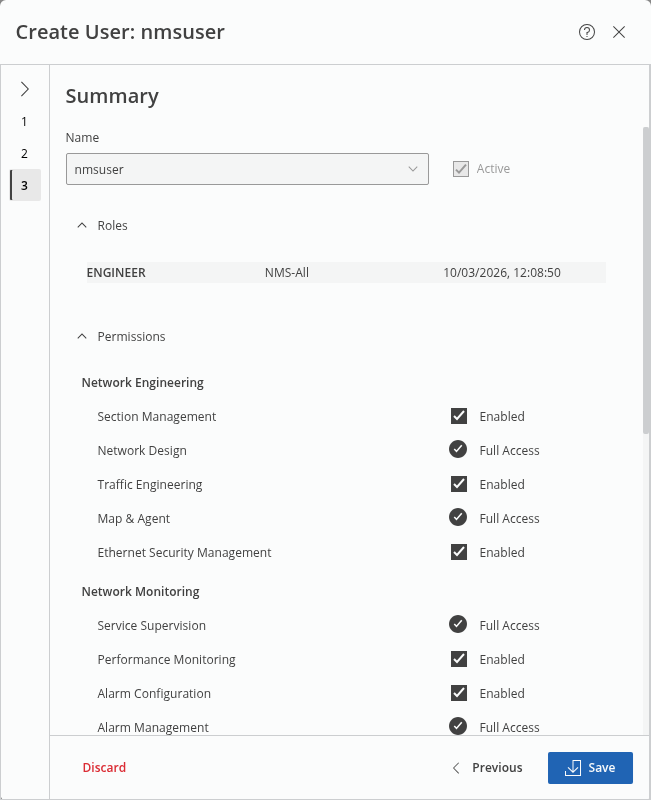Screen dimensions: 651x800
Task: Close the Create User dialog
Action: click(619, 32)
